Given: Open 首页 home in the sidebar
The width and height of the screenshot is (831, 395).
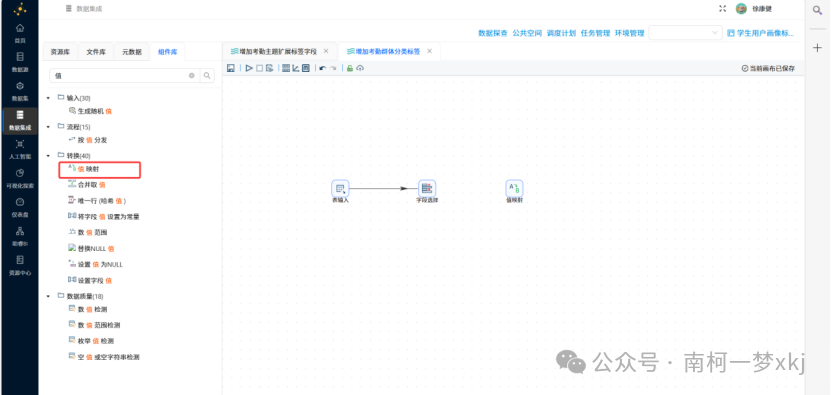Looking at the screenshot, I should pyautogui.click(x=20, y=32).
